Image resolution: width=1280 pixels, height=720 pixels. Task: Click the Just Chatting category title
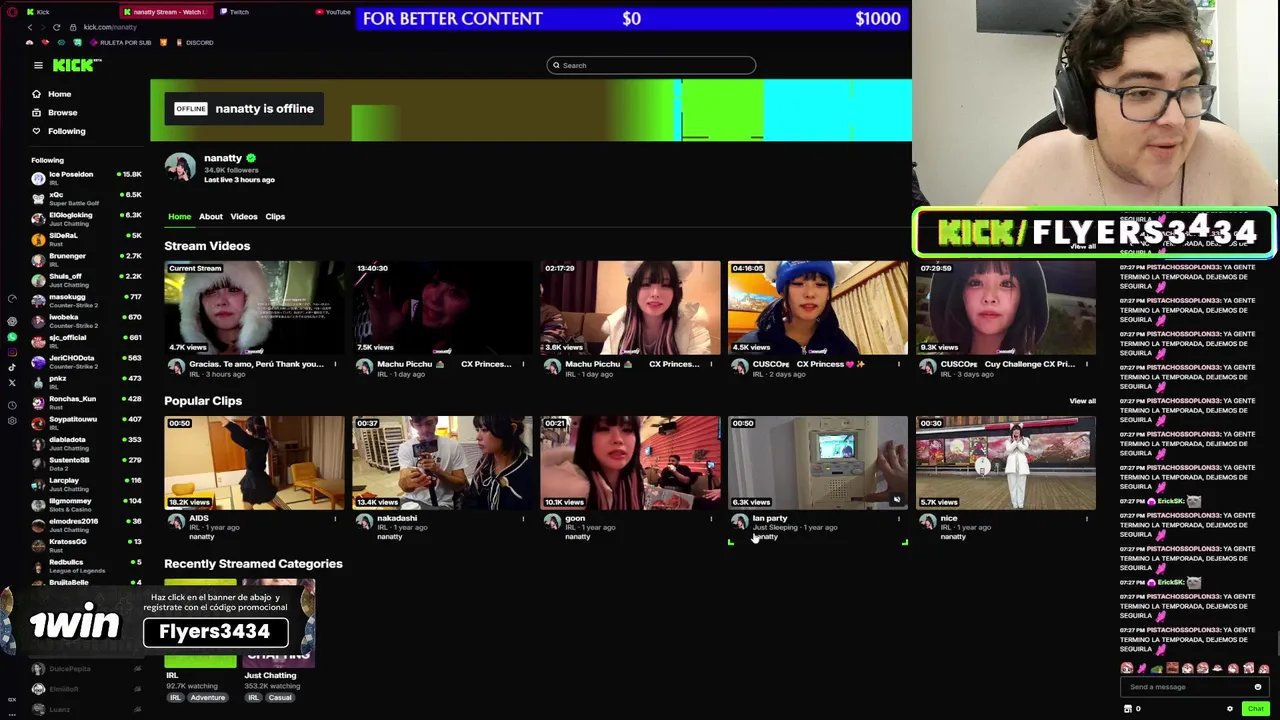point(270,676)
